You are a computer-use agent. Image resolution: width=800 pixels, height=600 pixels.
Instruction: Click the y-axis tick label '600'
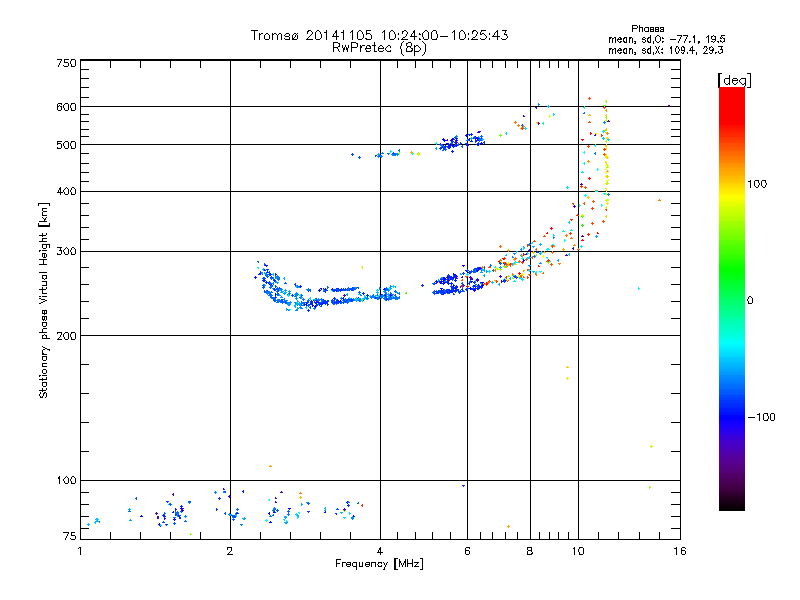pos(66,107)
